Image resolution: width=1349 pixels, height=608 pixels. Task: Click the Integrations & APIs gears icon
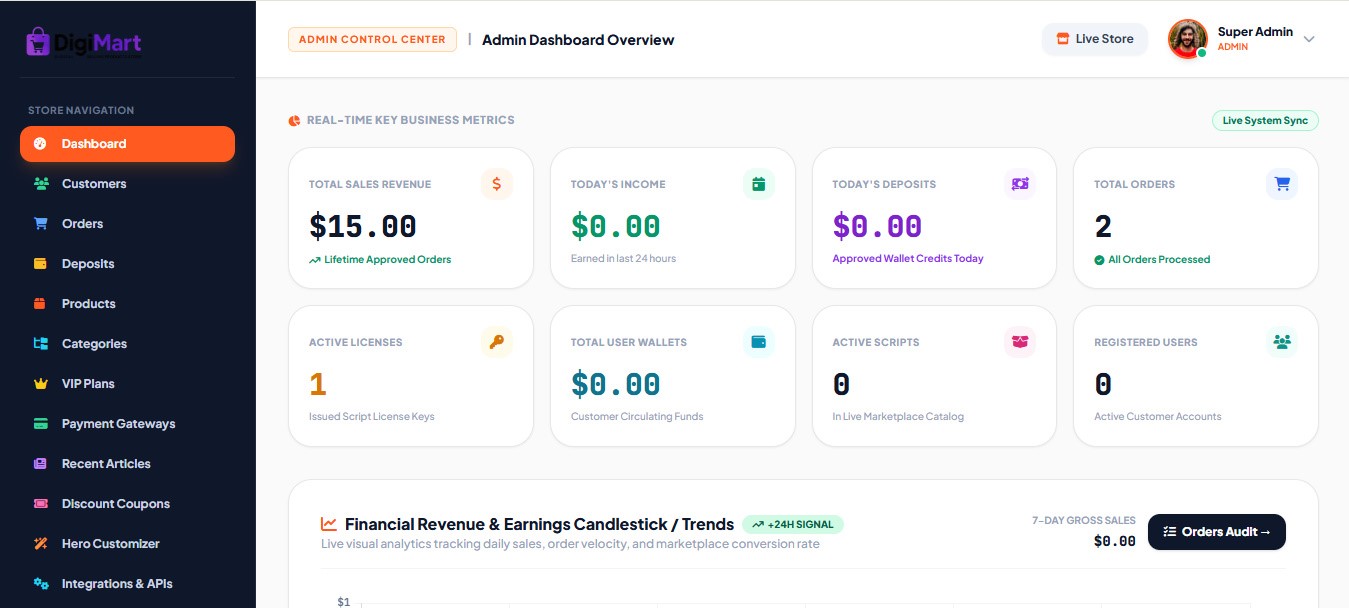[41, 584]
